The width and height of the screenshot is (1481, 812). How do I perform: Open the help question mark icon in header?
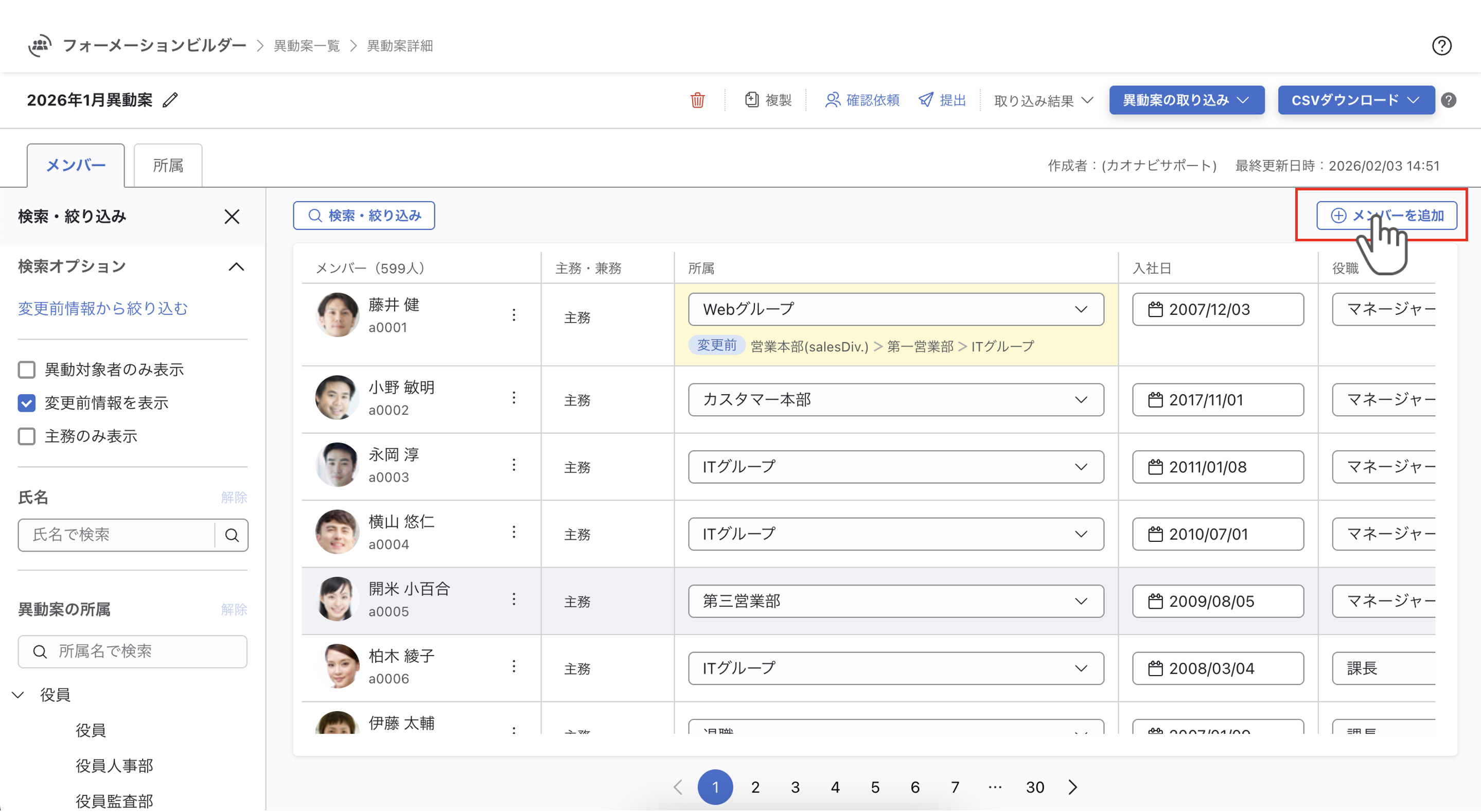(1441, 45)
